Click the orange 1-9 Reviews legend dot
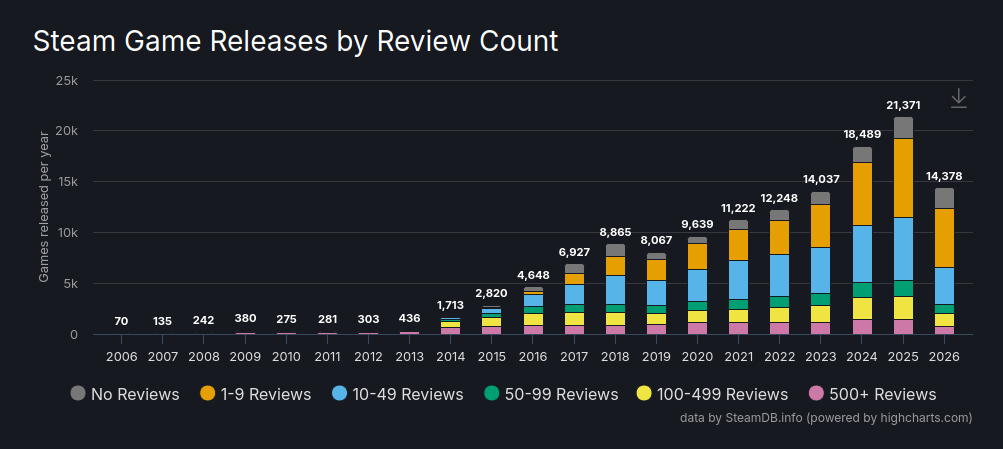 208,393
